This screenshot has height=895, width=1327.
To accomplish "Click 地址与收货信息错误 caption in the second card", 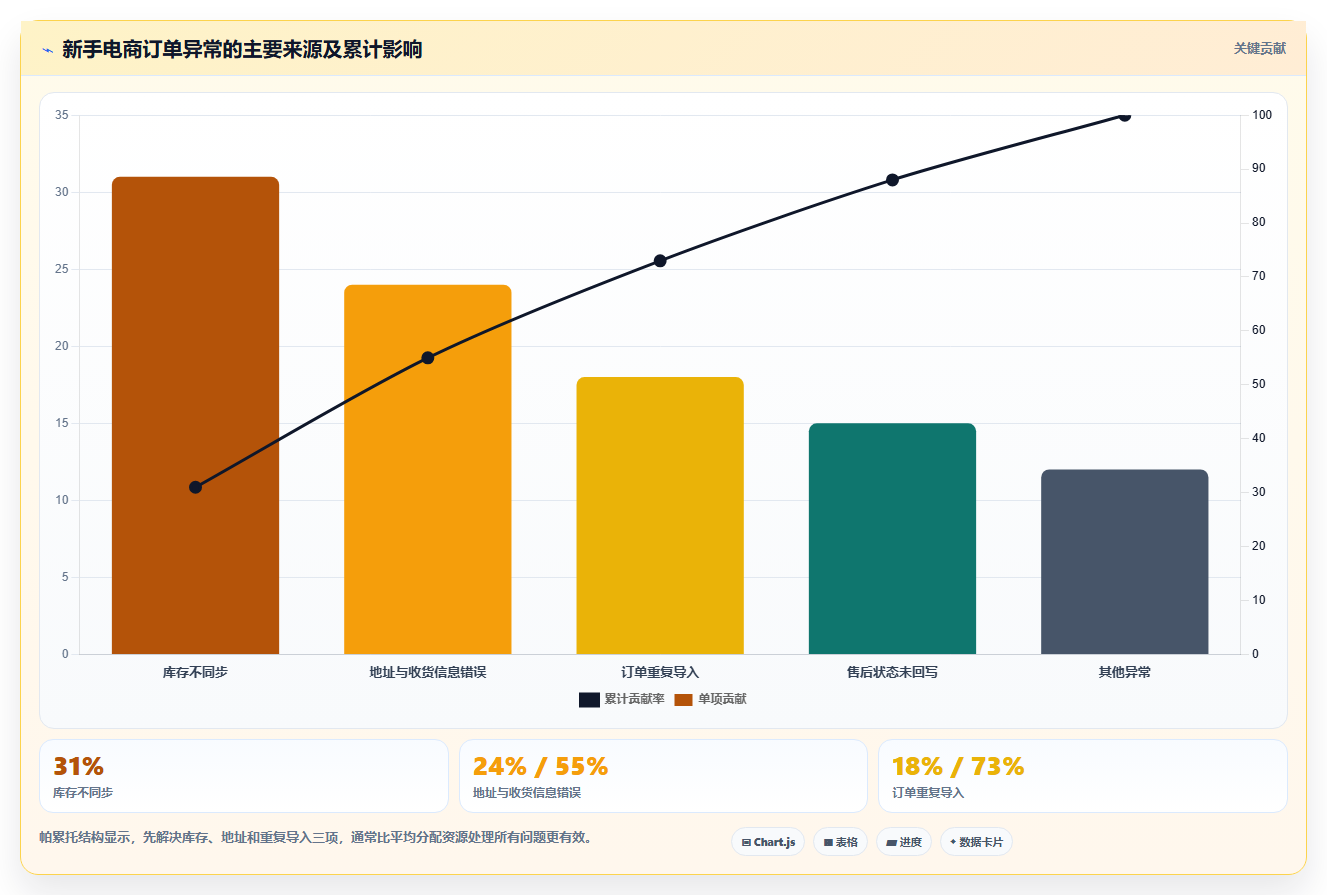I will [x=526, y=792].
